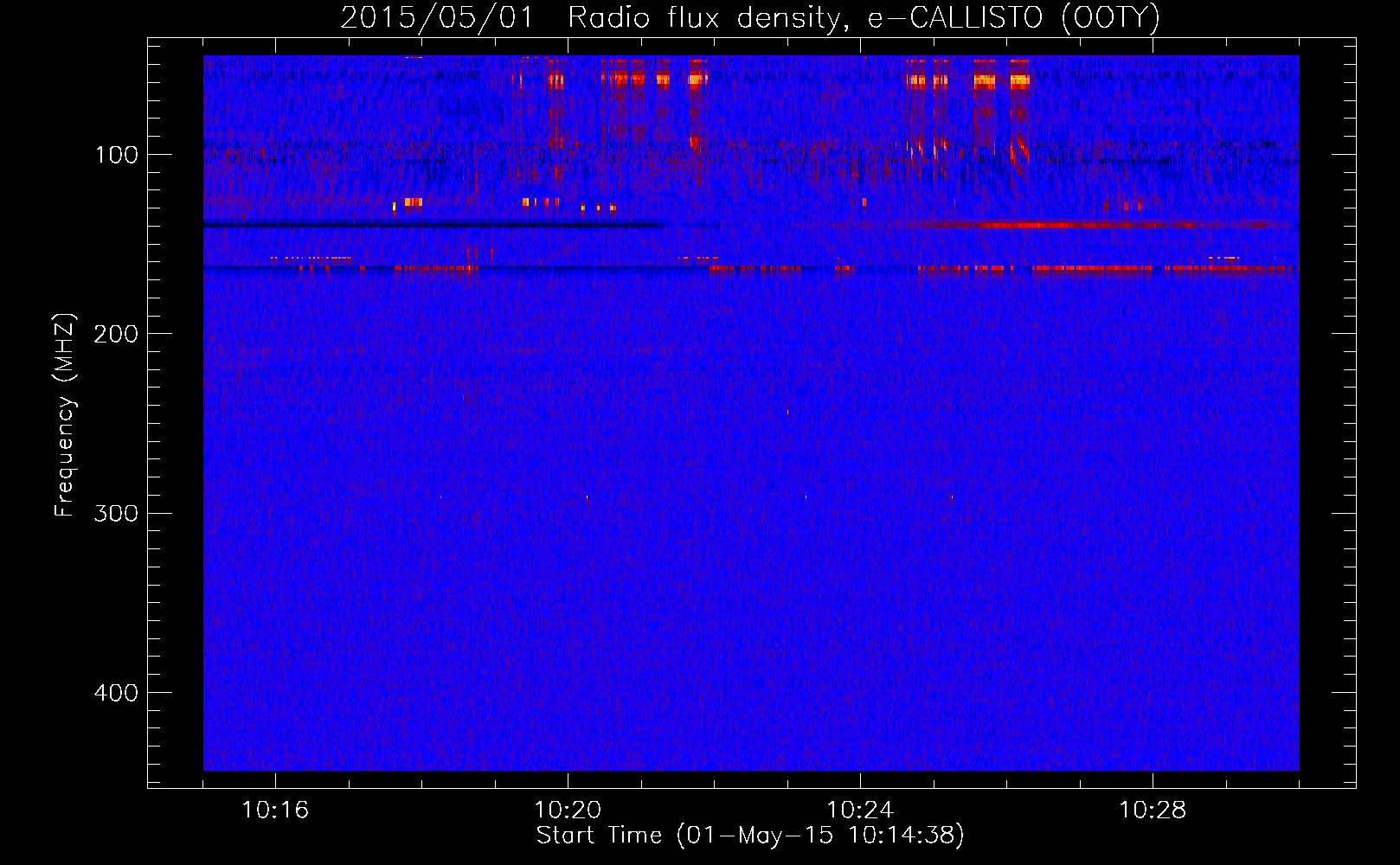Screen dimensions: 1400x865
Task: Click the 10:20 time tick label
Action: click(568, 811)
